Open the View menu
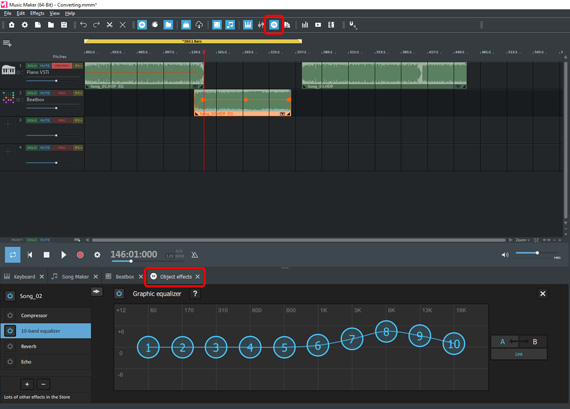 click(x=55, y=13)
